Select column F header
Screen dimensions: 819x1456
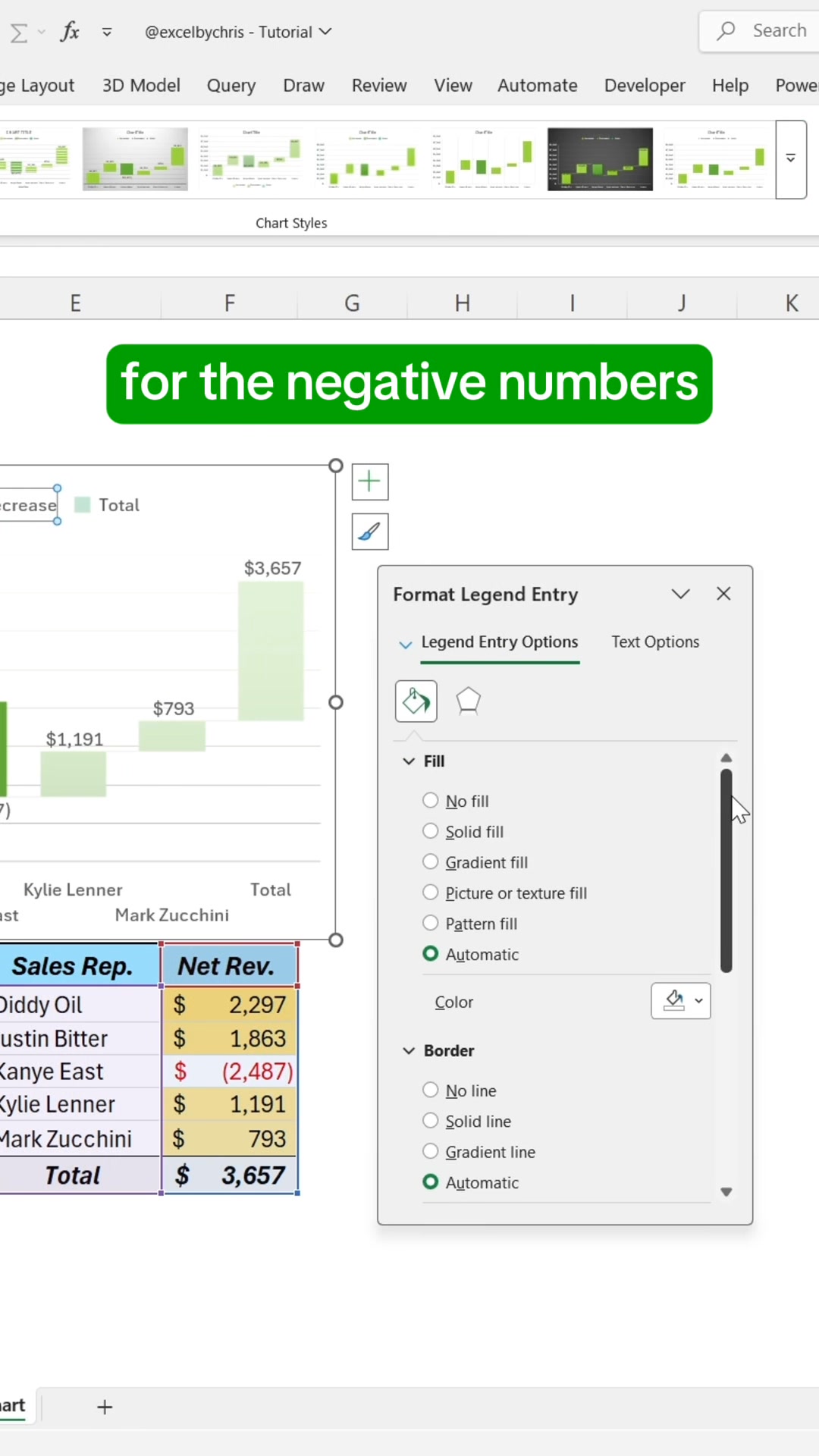click(x=229, y=303)
